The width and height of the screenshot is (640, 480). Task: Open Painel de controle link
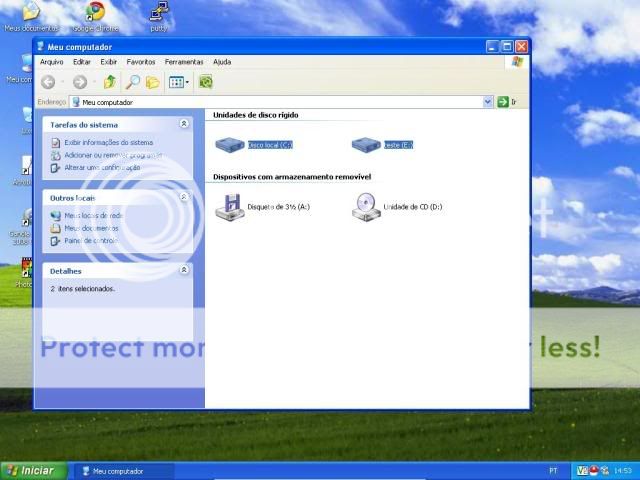point(91,241)
